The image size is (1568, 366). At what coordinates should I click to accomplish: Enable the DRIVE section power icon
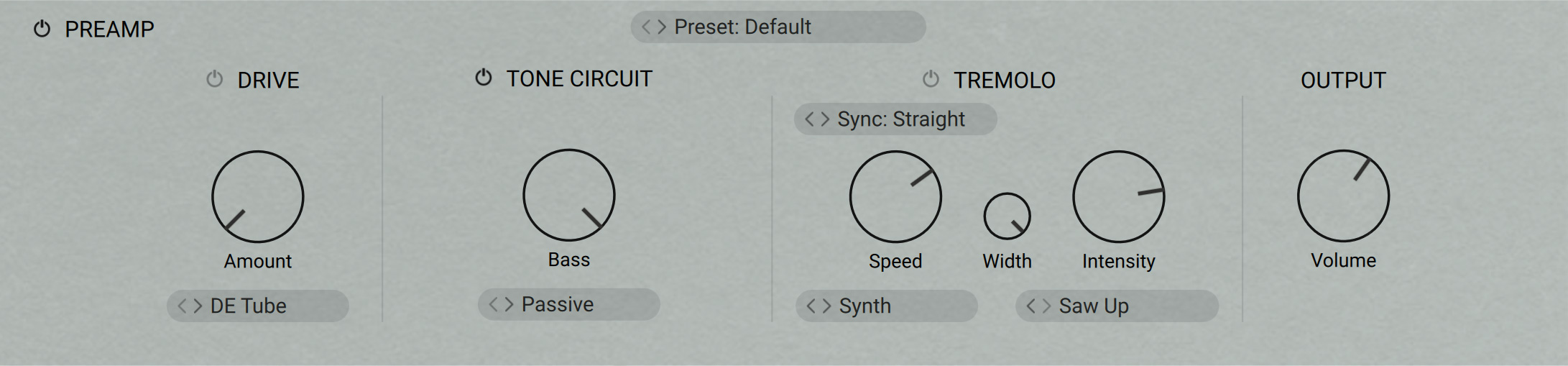tap(214, 79)
